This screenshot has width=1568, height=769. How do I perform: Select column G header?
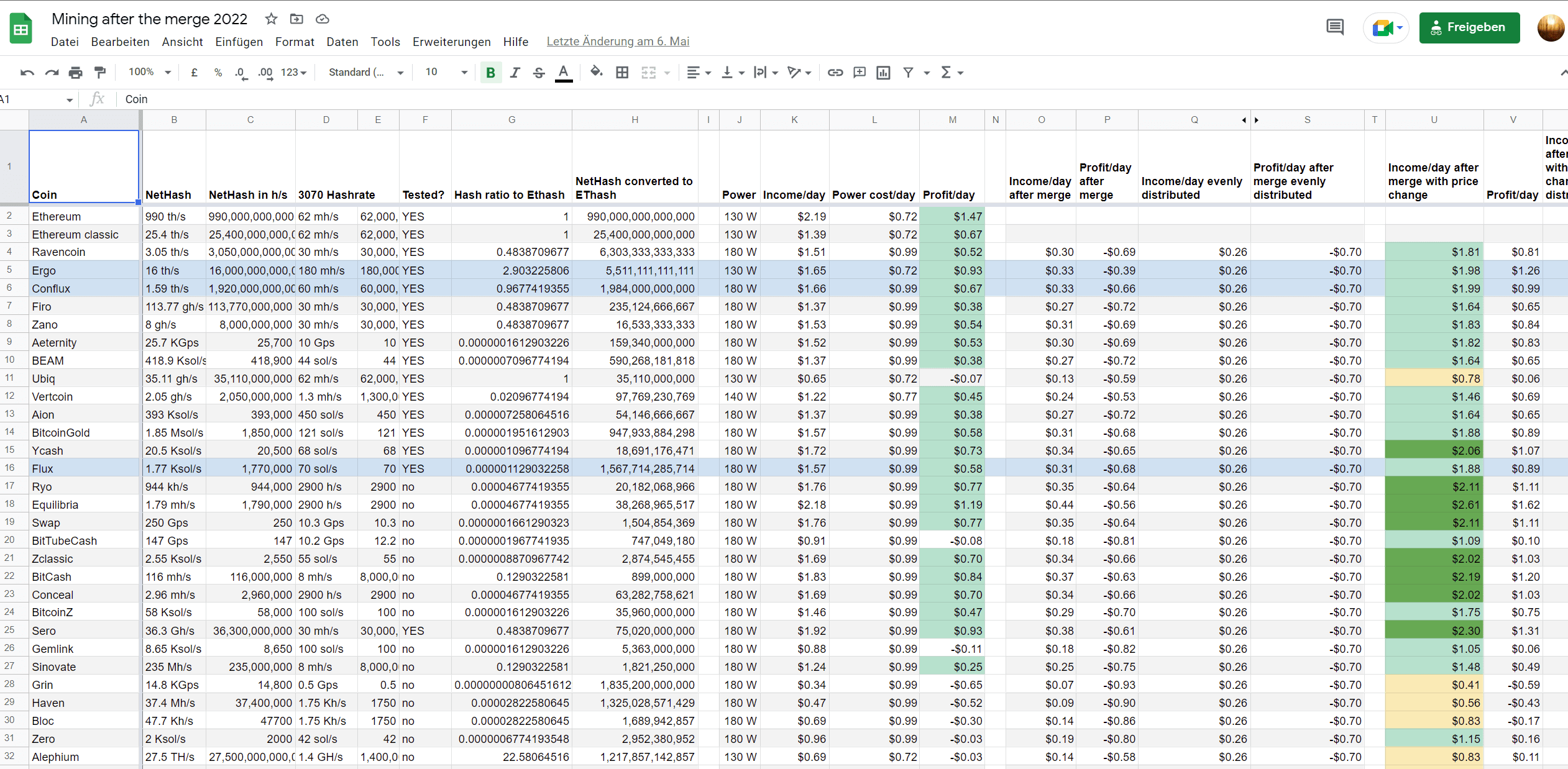(511, 120)
